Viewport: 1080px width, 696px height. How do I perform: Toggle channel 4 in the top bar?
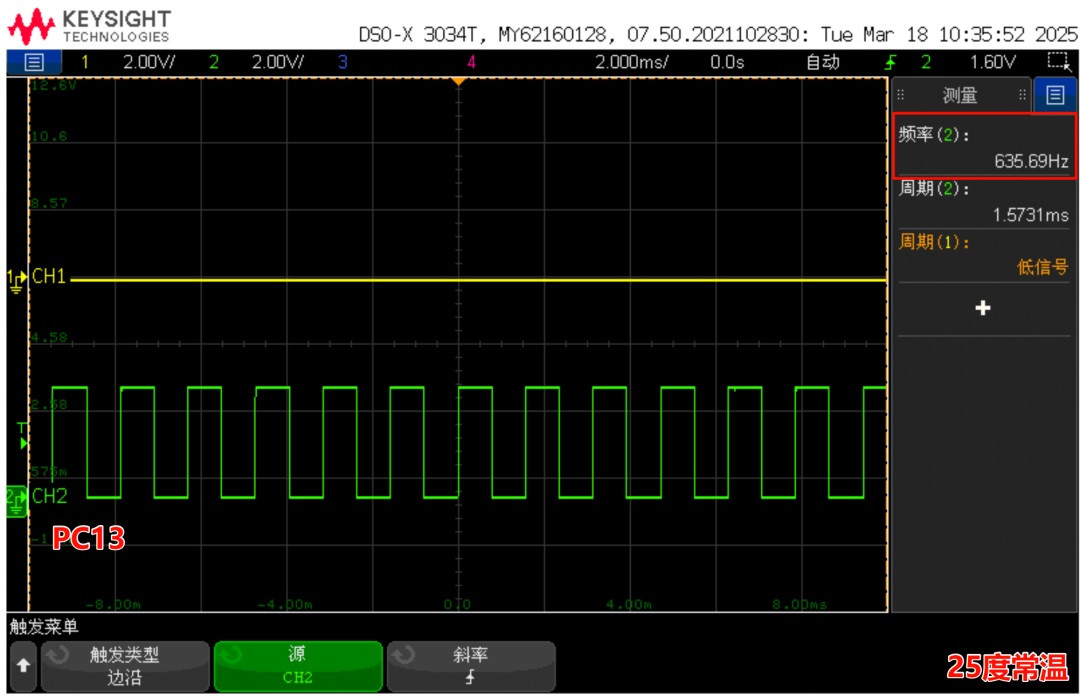(470, 62)
